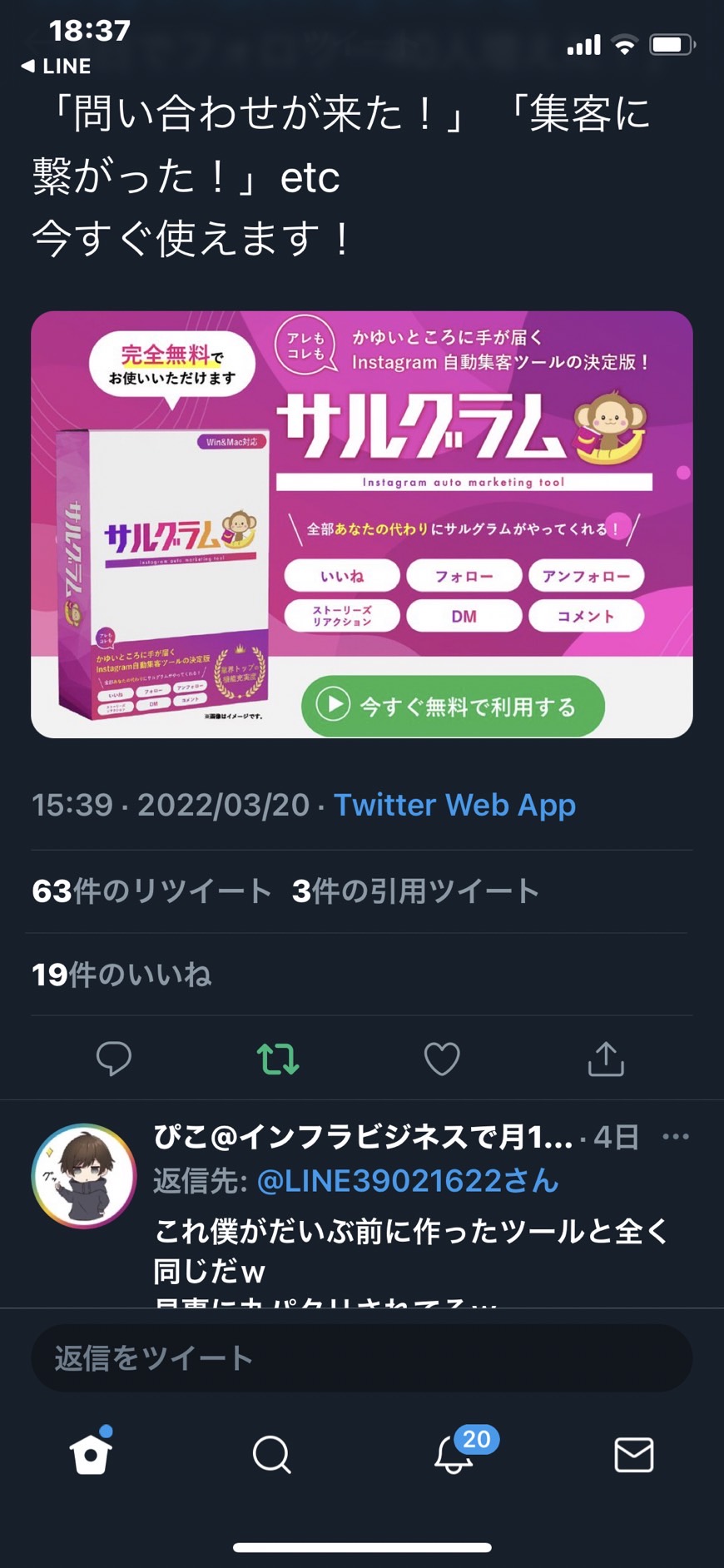View the 63件のリツイート list
This screenshot has width=724, height=1568.
click(152, 891)
